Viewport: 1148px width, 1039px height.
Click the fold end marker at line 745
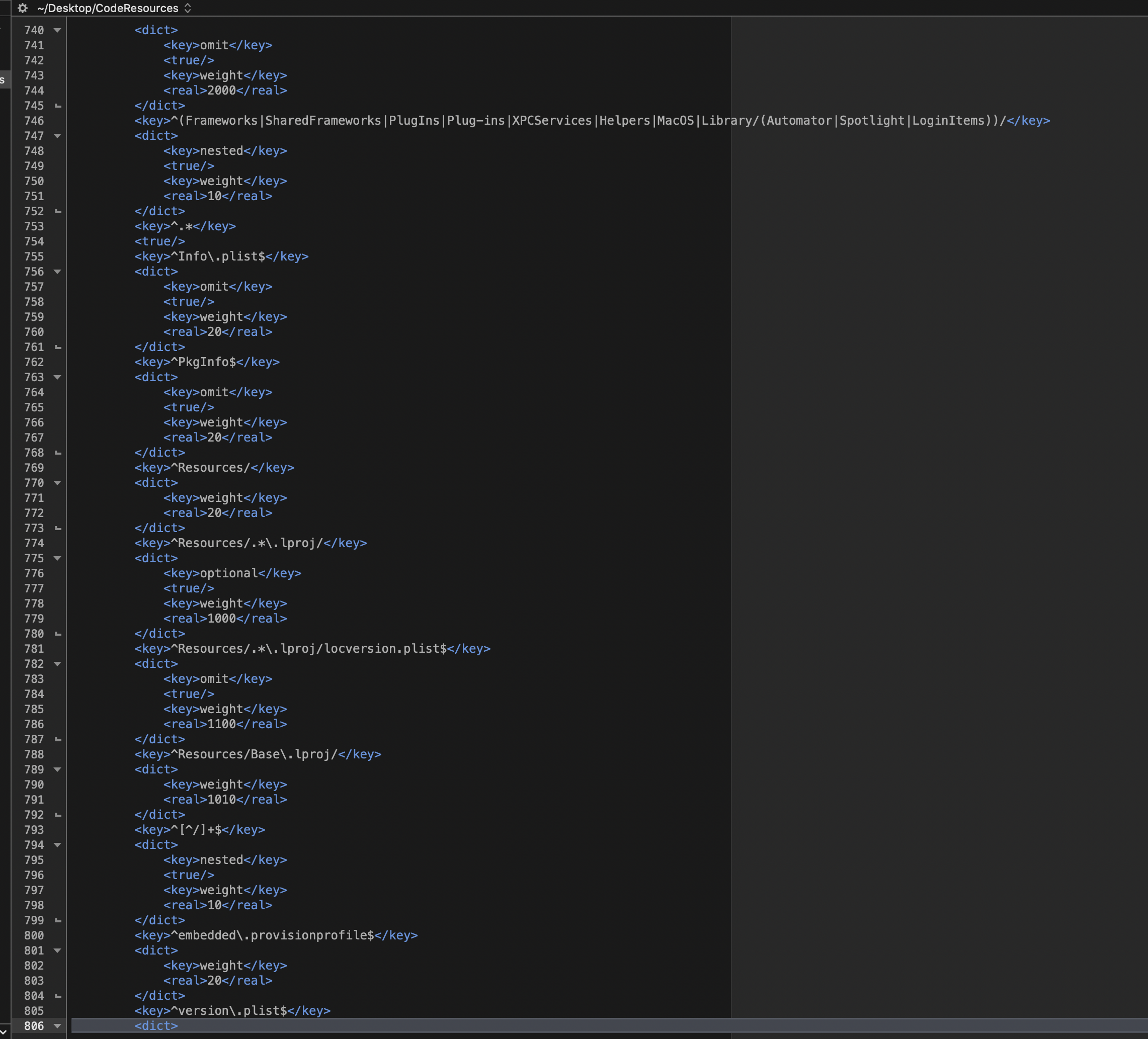click(57, 106)
